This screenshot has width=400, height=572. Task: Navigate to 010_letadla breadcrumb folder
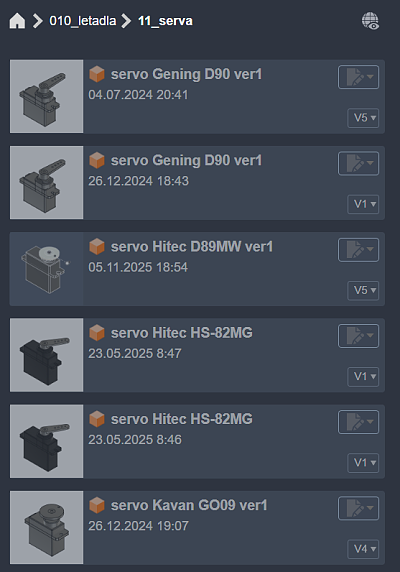83,21
